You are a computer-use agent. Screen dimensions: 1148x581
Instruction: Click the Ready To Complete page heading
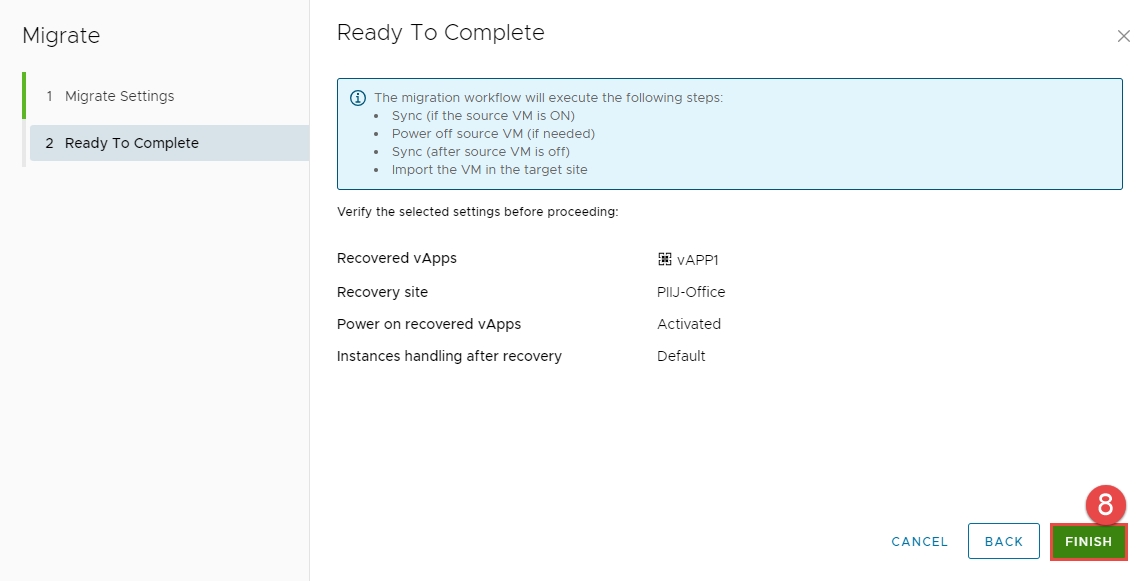click(x=440, y=32)
